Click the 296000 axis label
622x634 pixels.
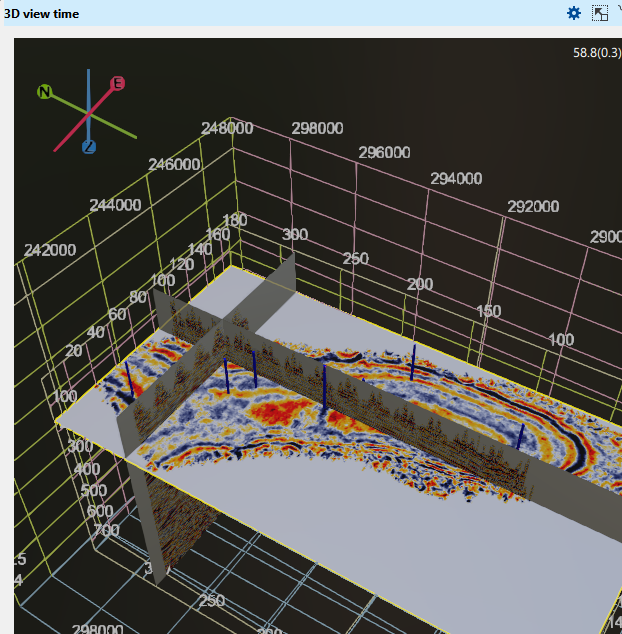tap(384, 153)
